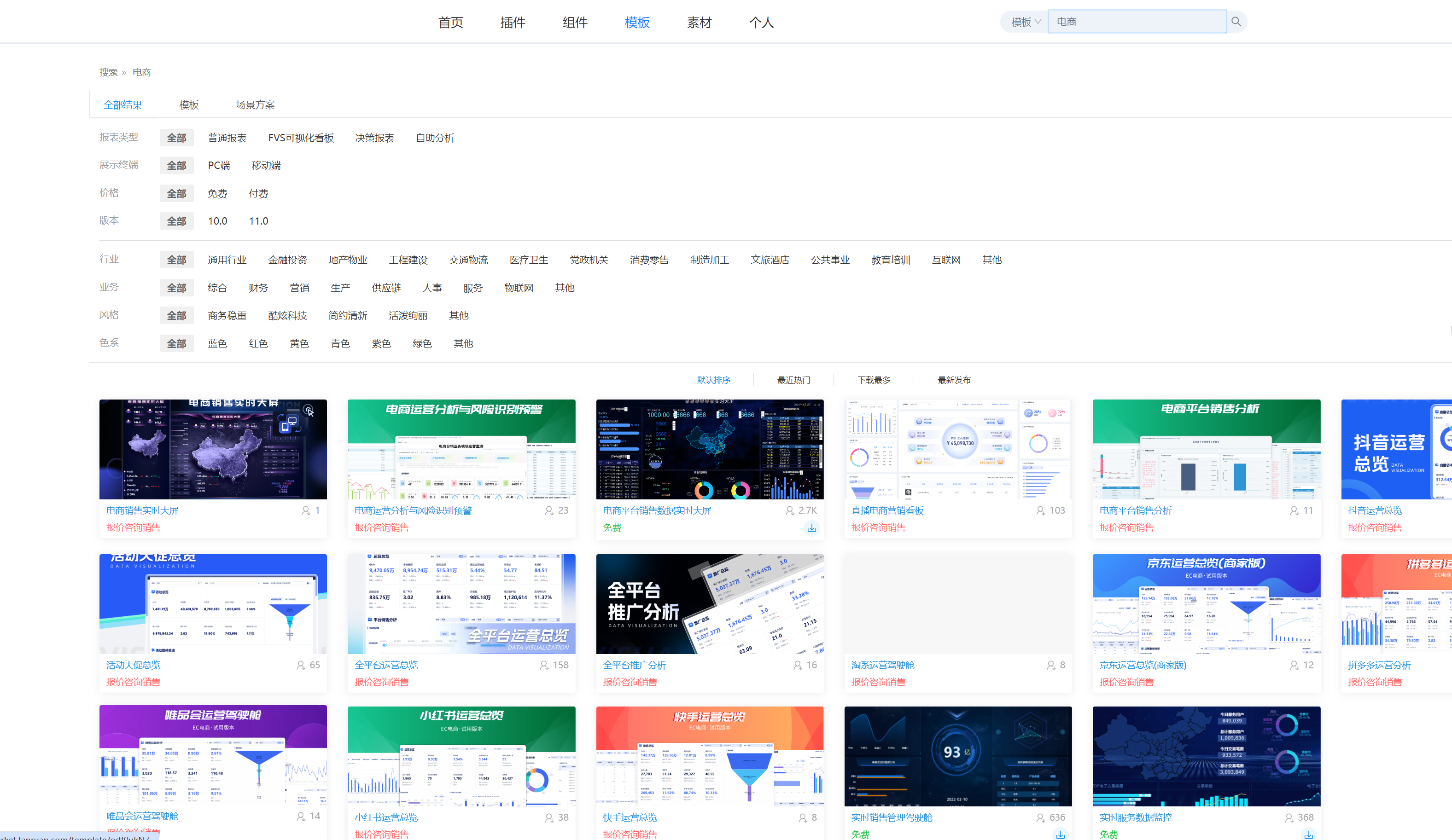
Task: Select PC端 display terminal filter
Action: (x=219, y=166)
